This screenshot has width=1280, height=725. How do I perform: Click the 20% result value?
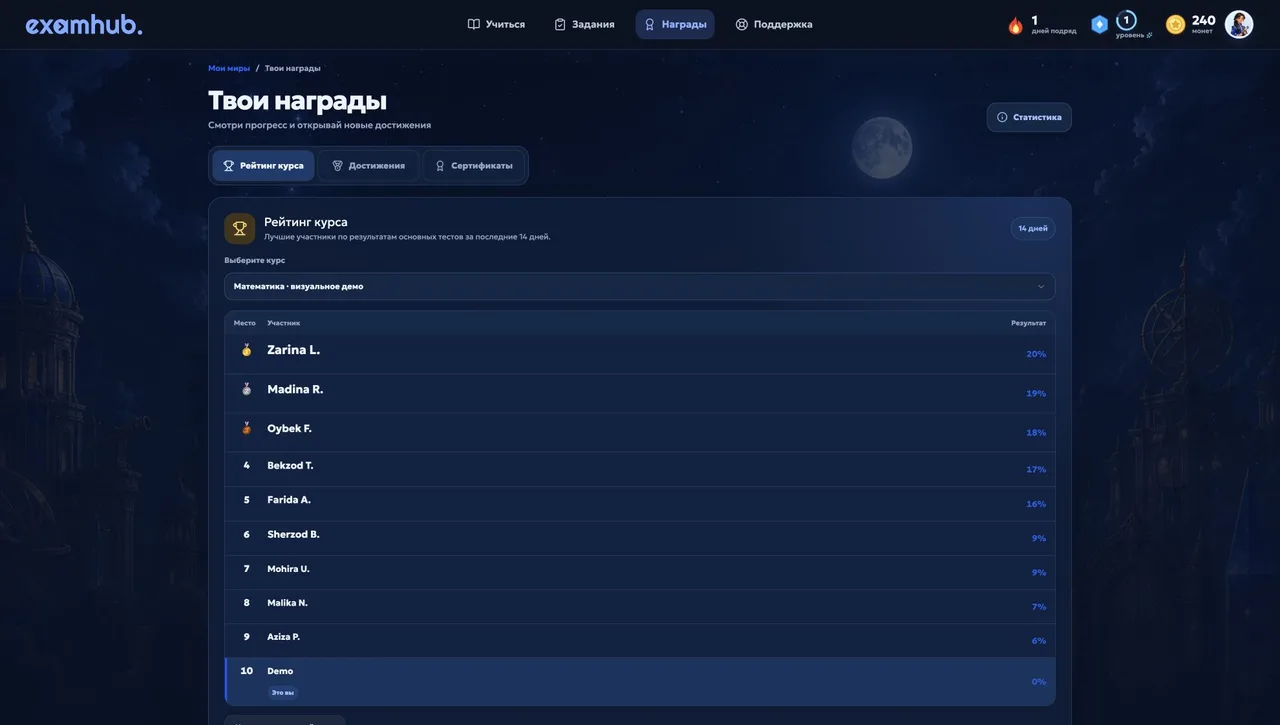point(1036,354)
